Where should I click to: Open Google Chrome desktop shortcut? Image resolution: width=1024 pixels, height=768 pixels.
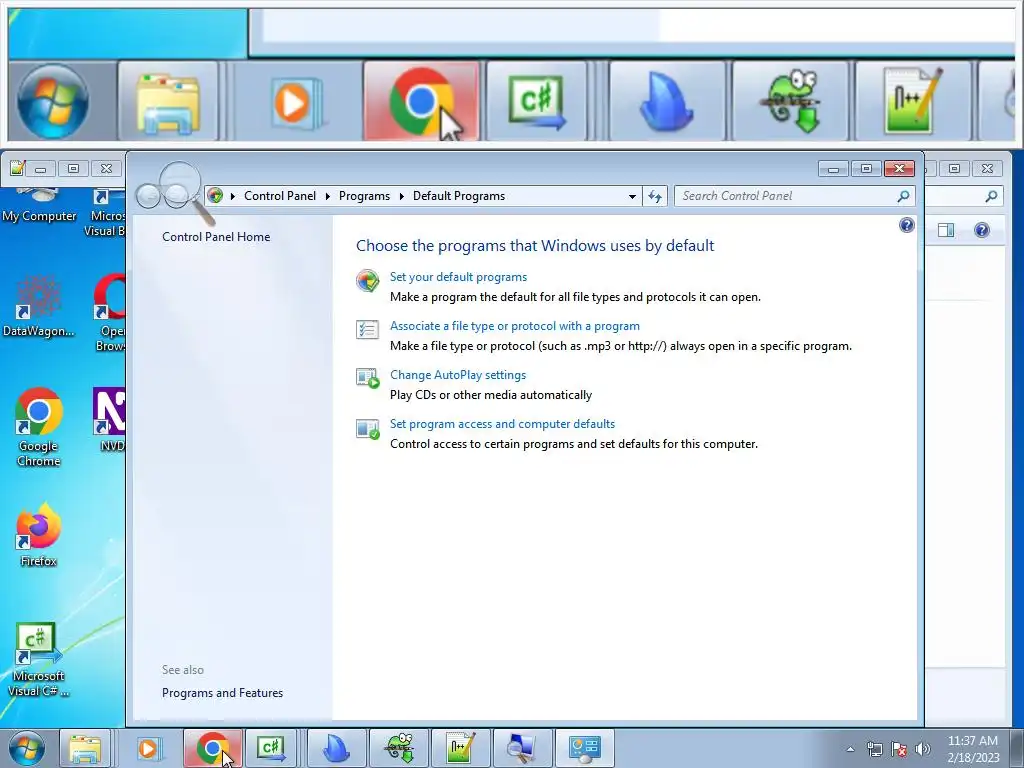coord(39,428)
